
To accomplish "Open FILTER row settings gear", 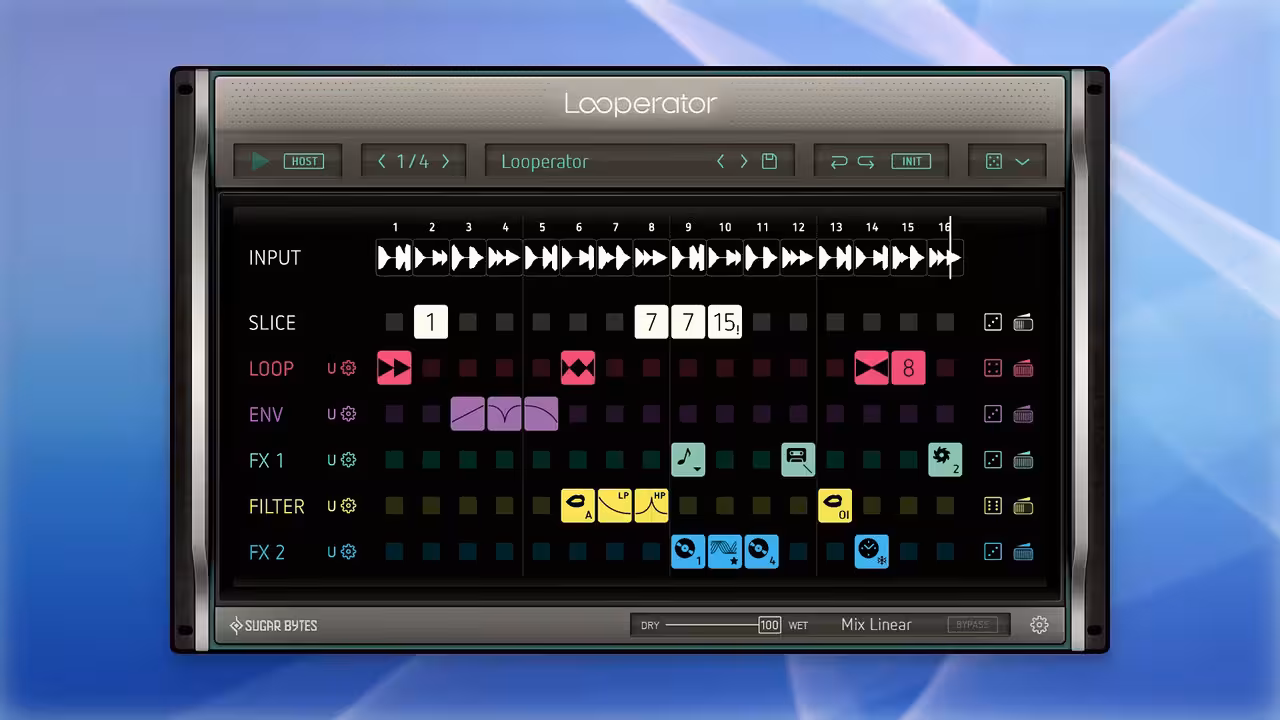I will (348, 506).
